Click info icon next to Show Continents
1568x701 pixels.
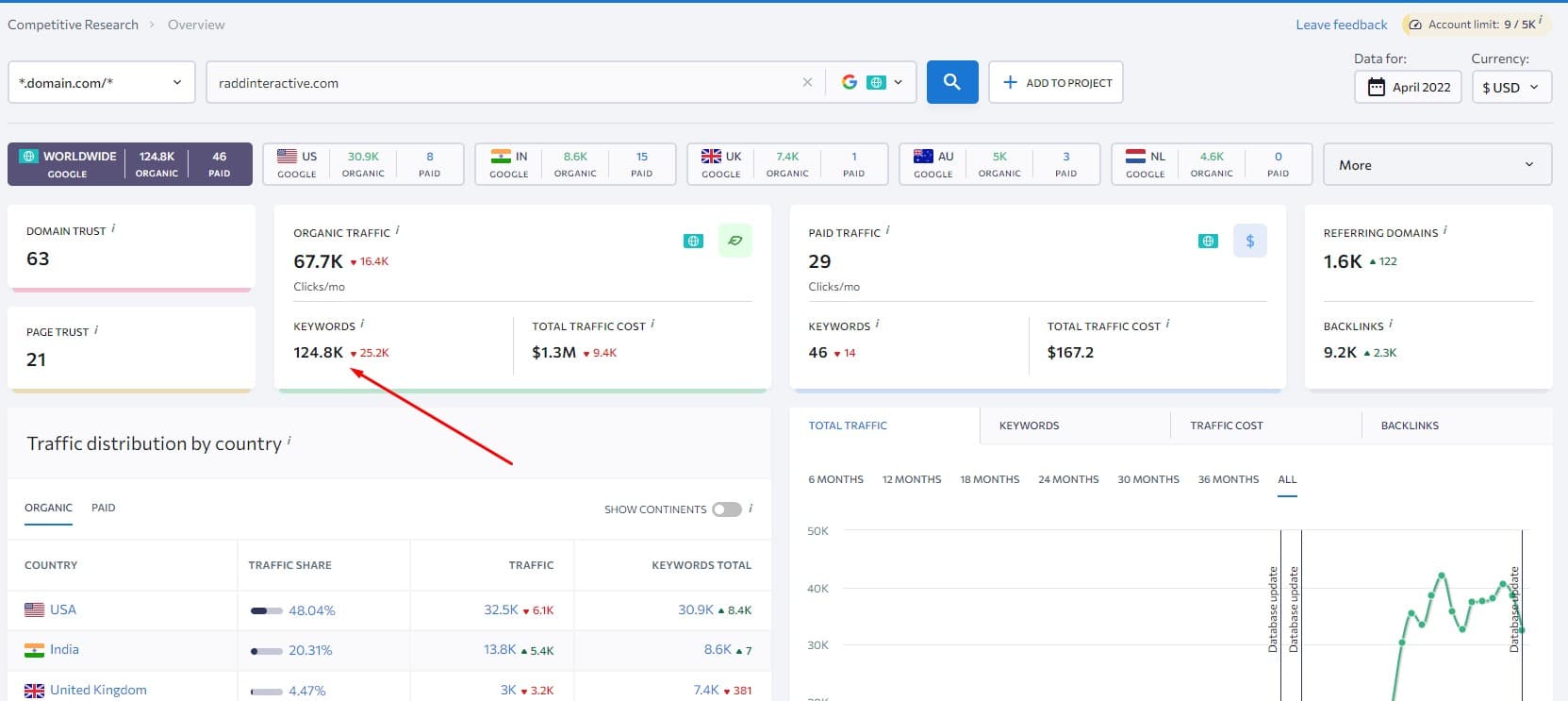tap(751, 508)
